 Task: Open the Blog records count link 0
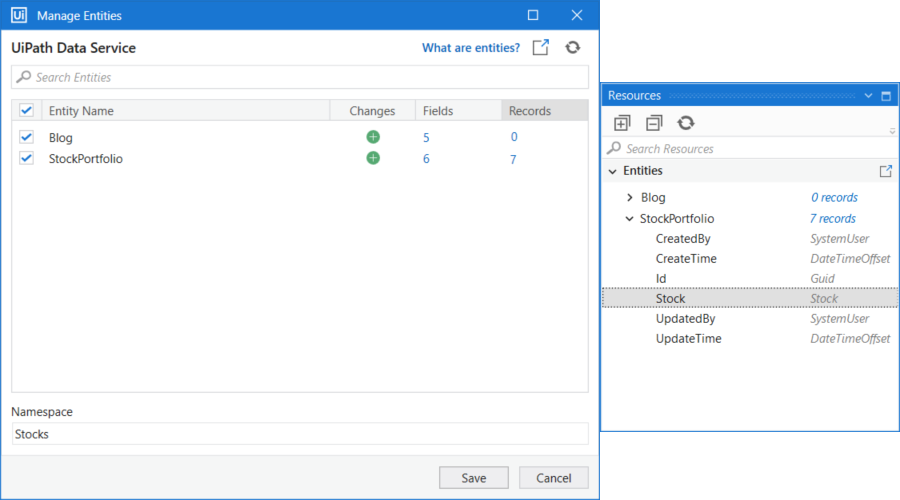(x=514, y=137)
